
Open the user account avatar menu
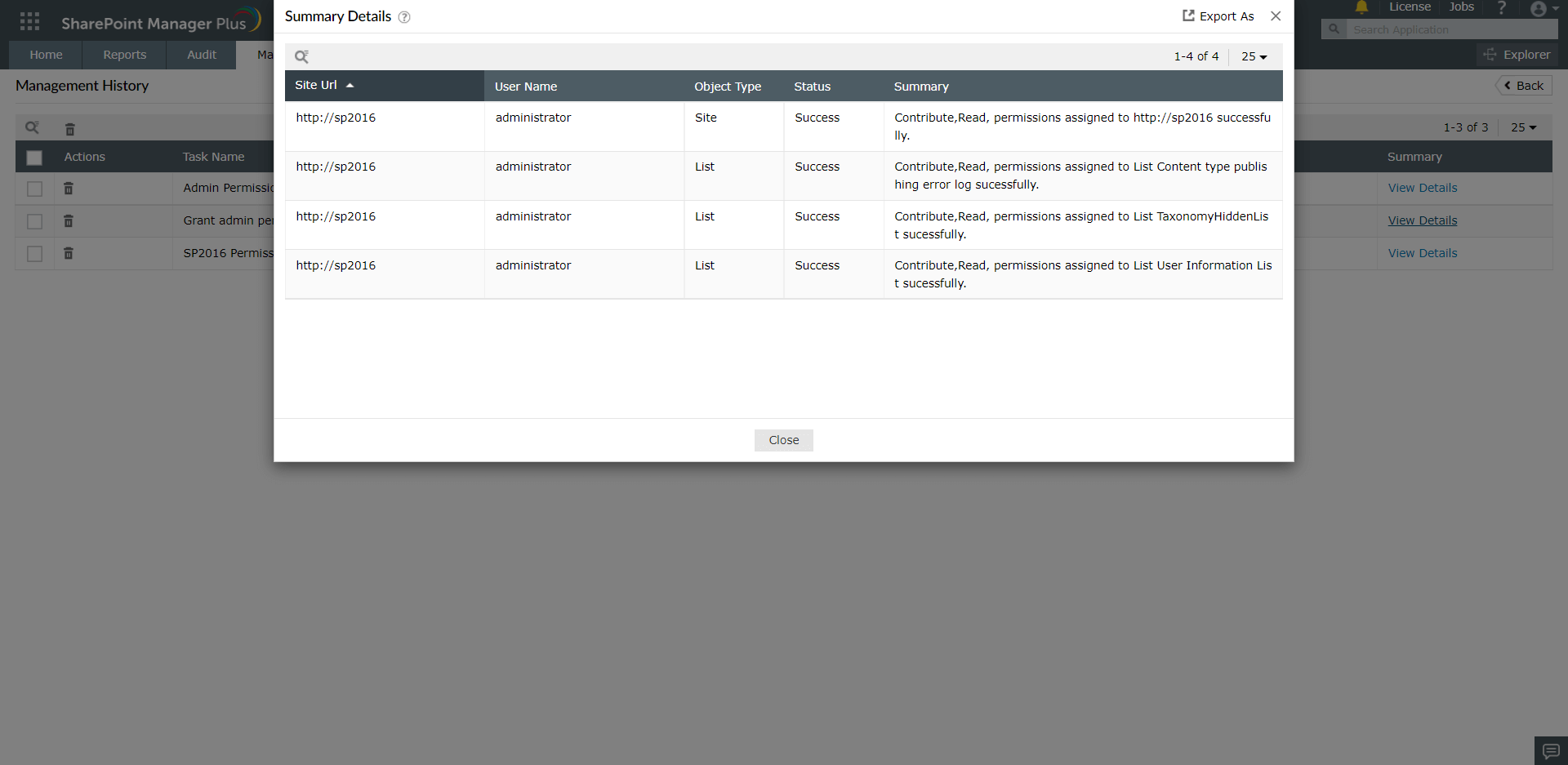1543,8
